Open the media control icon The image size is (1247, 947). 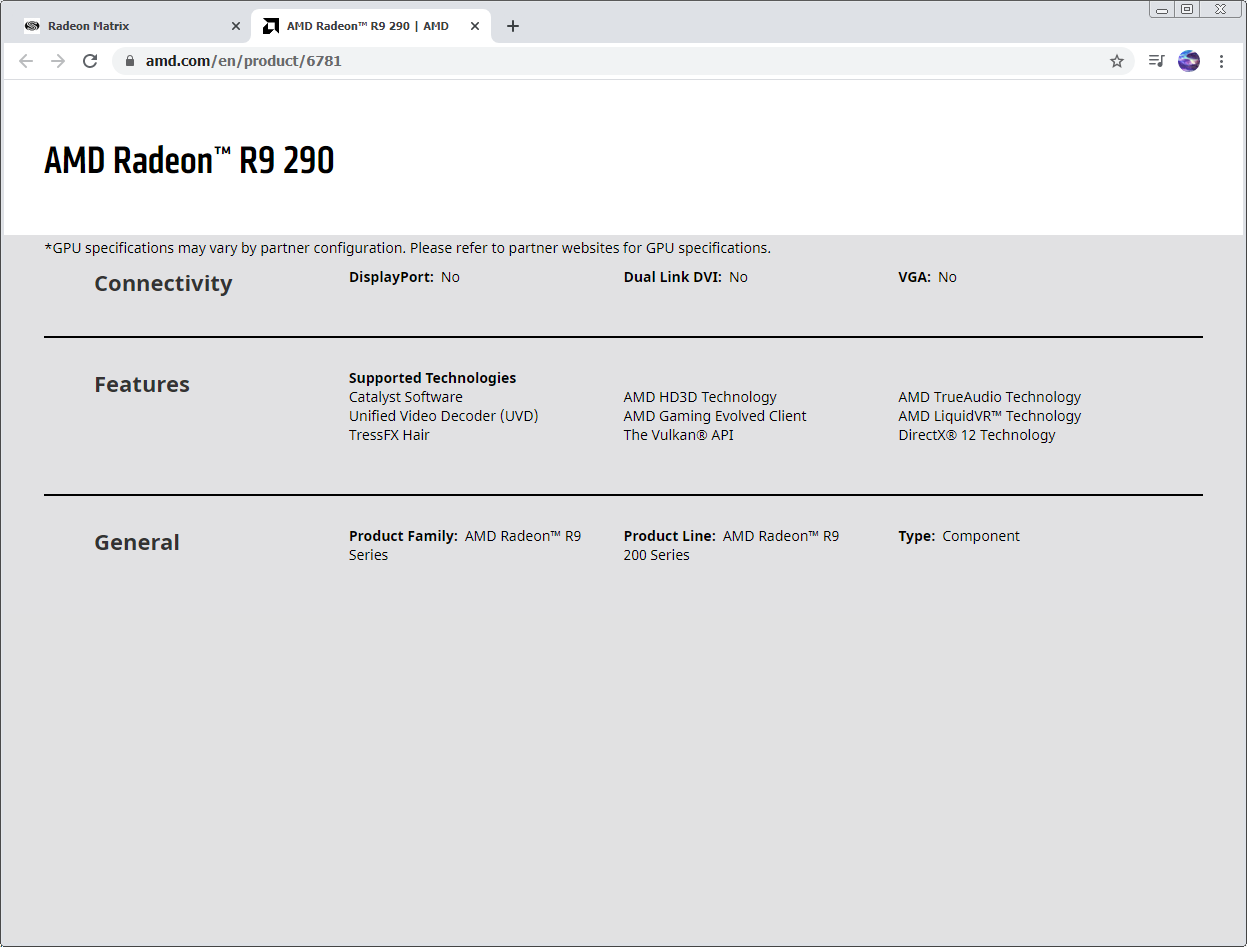[1157, 61]
